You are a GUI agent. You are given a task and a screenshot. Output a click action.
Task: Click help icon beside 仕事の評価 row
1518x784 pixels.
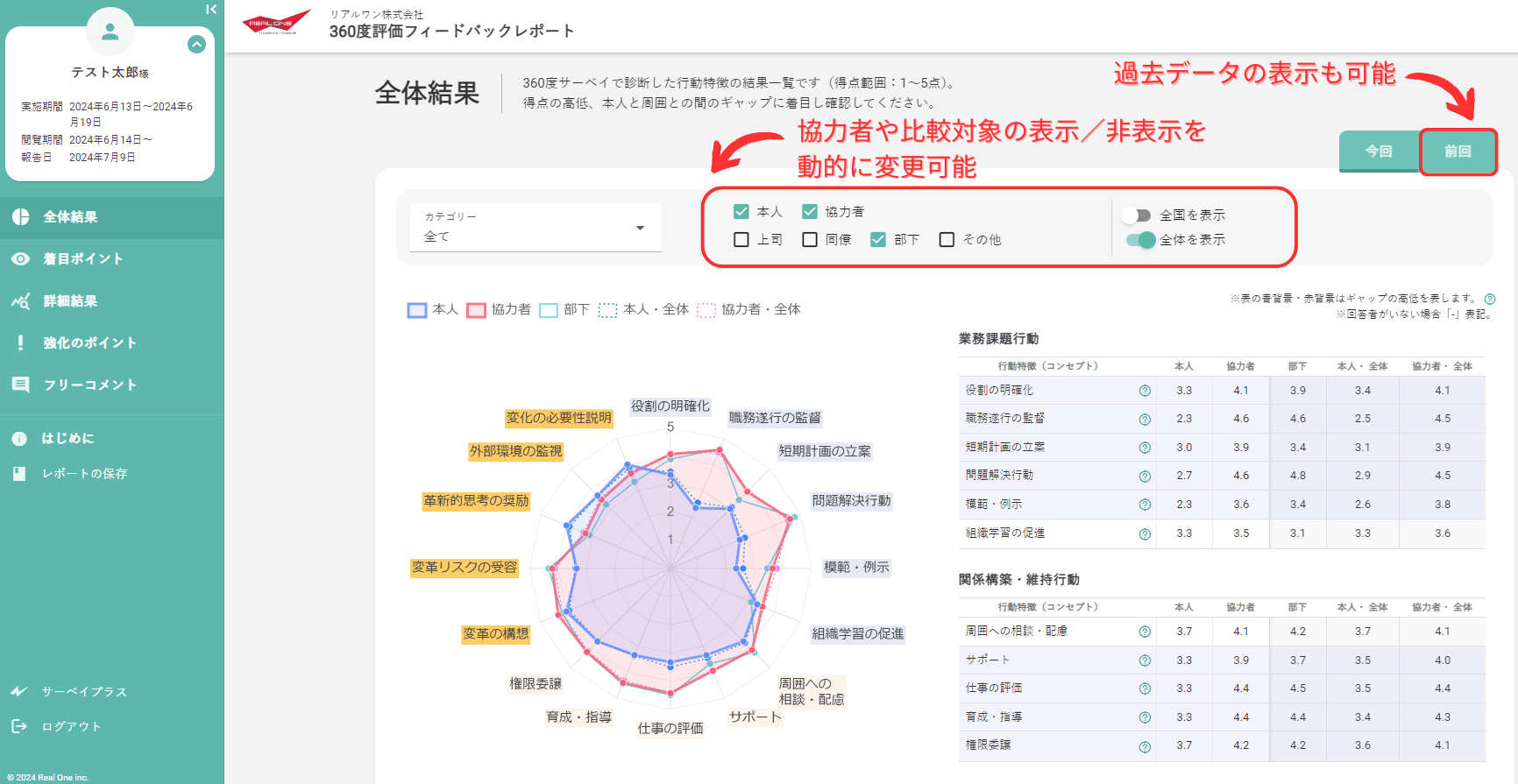click(1145, 689)
